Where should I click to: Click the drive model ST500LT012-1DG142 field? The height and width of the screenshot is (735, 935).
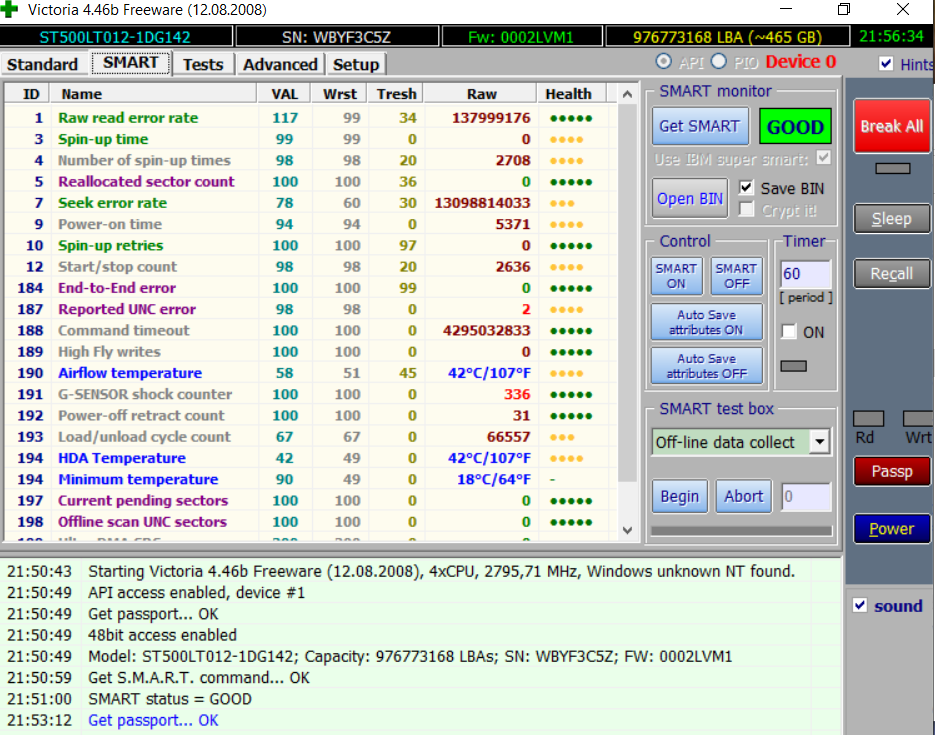115,37
